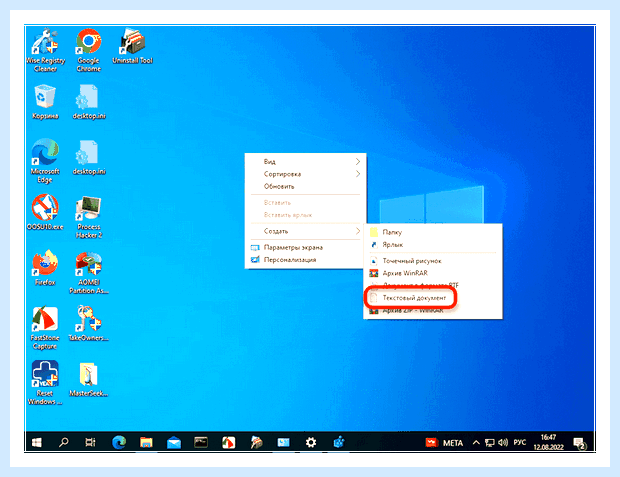The height and width of the screenshot is (477, 620).
Task: Click the META label in the tray
Action: click(453, 443)
